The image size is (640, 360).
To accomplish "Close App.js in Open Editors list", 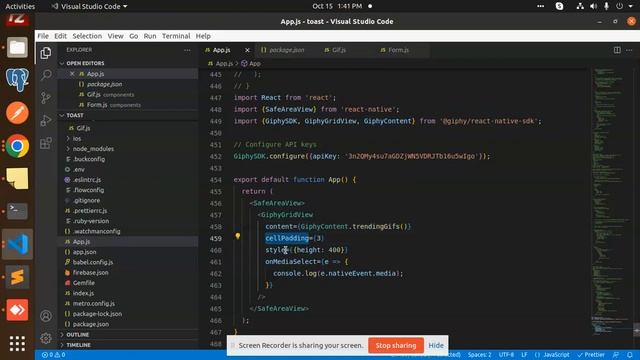I will click(x=72, y=73).
